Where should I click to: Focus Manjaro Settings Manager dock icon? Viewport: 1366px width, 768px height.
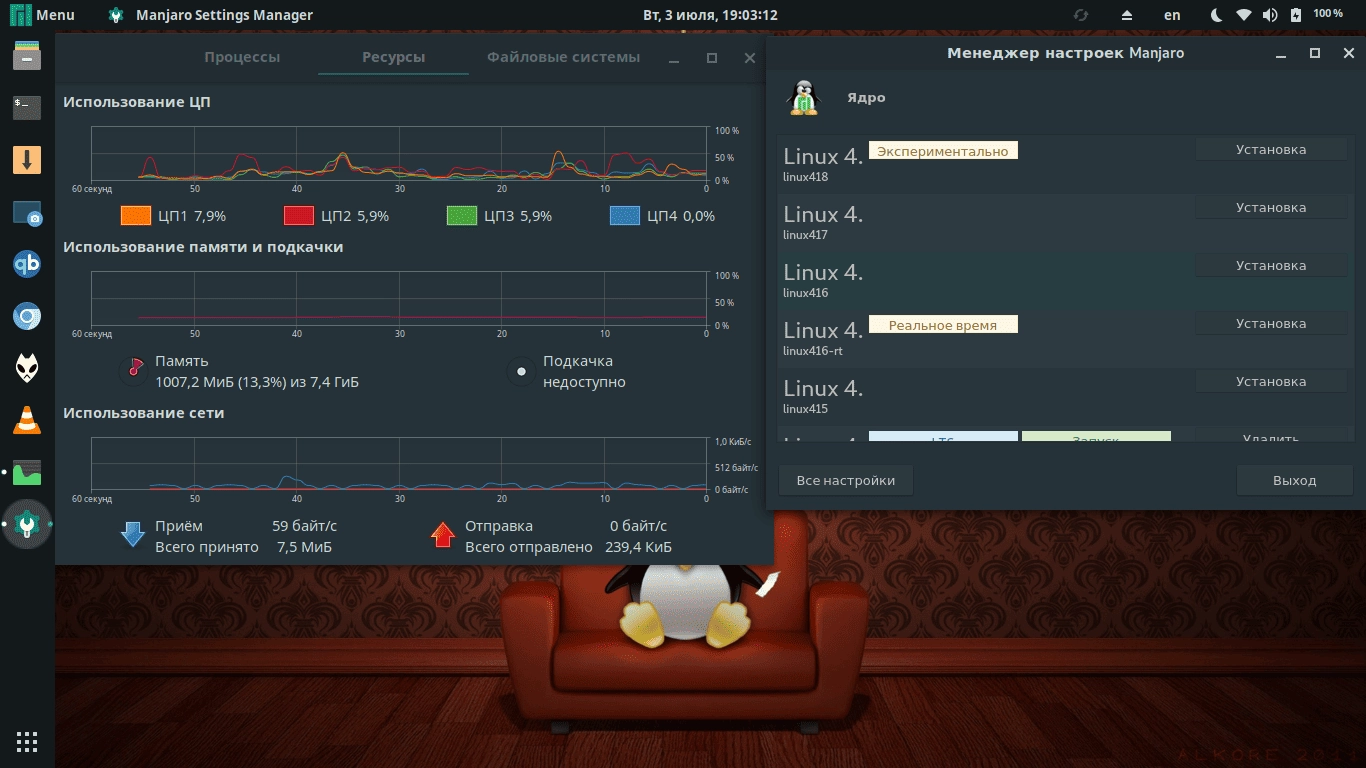(27, 524)
